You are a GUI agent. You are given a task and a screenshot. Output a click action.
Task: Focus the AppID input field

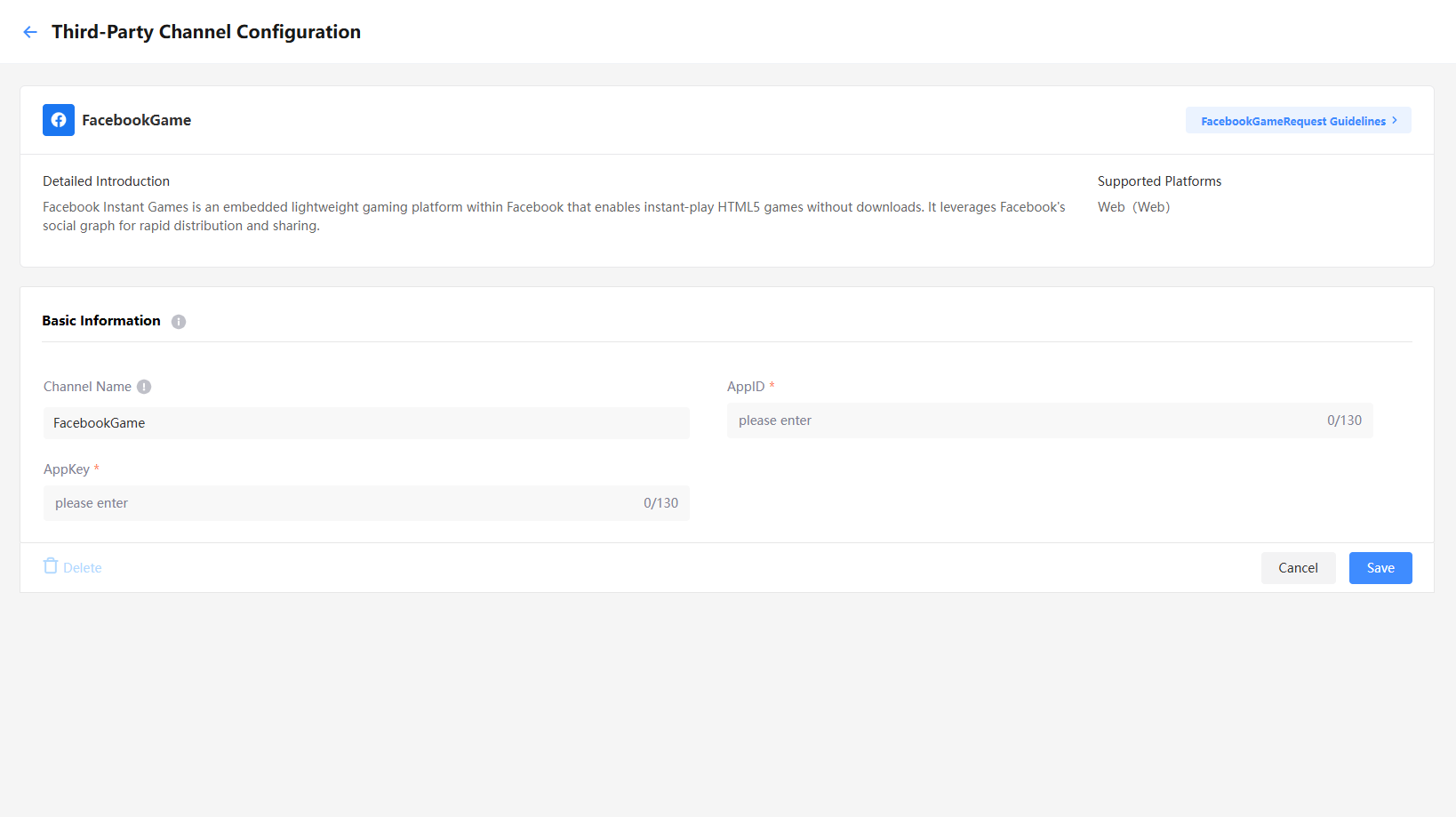click(x=1050, y=421)
